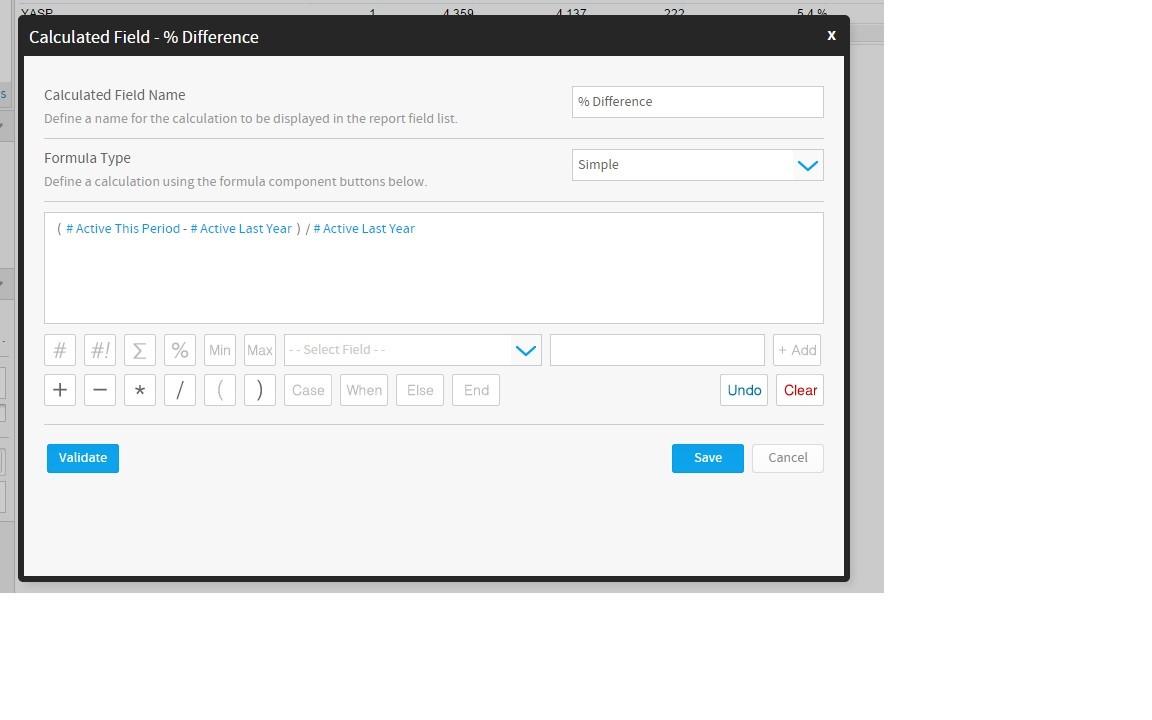Undo last formula change
This screenshot has height=720, width=1152.
[744, 390]
